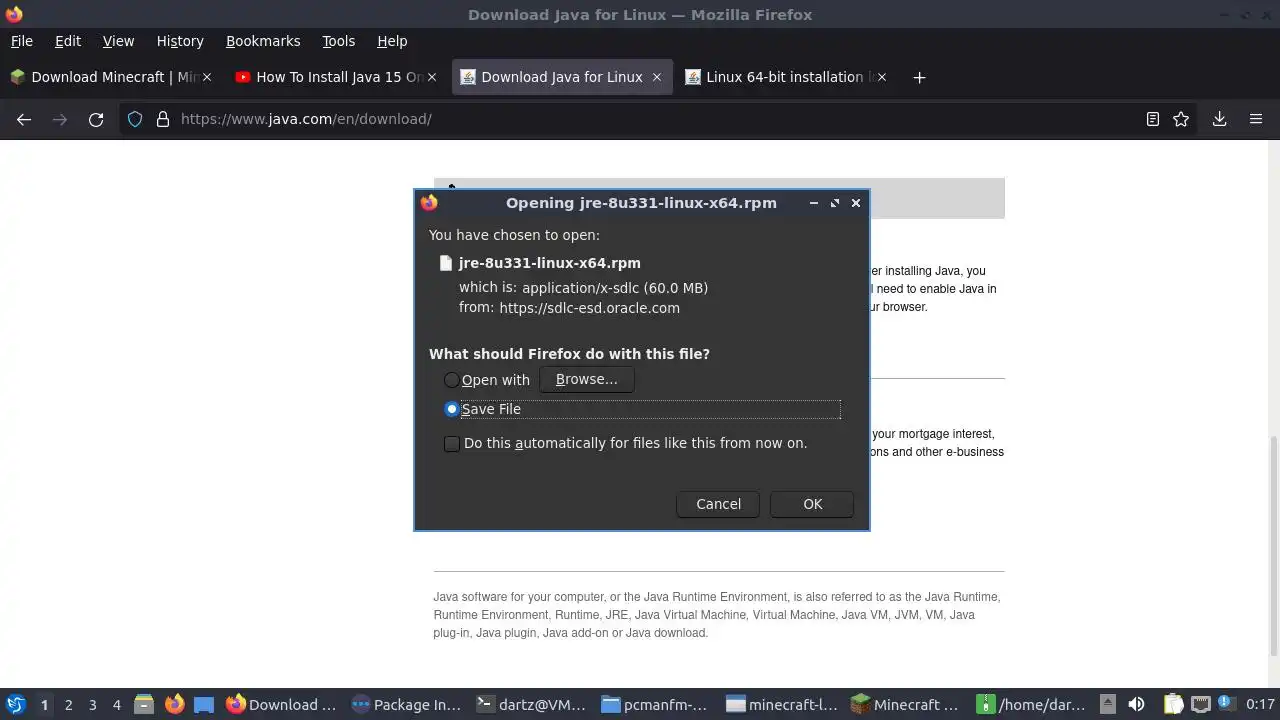The image size is (1280, 720).
Task: Click the jre-8u331-linux-x64.rpm file name
Action: (x=549, y=263)
